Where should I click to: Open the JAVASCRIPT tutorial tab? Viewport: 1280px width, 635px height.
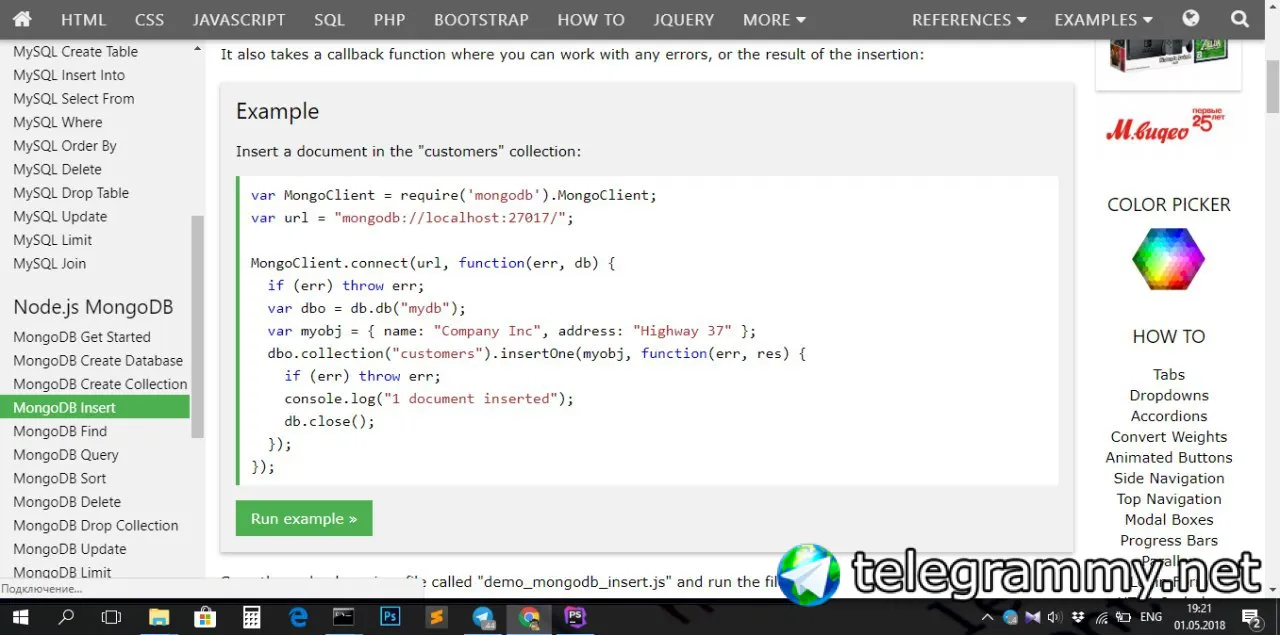[x=239, y=19]
